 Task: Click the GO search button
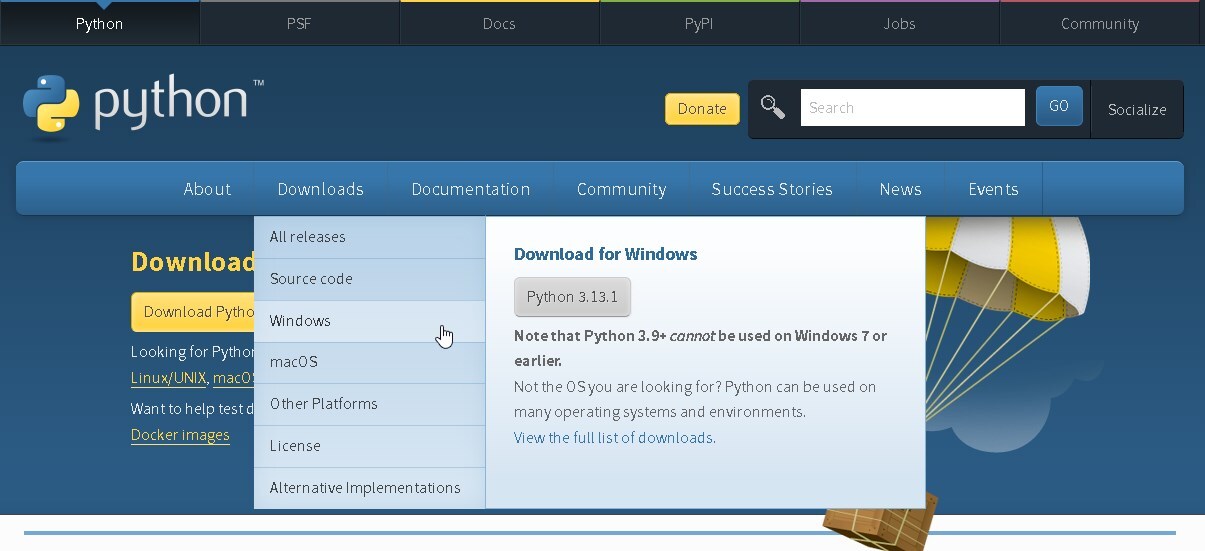(x=1059, y=106)
